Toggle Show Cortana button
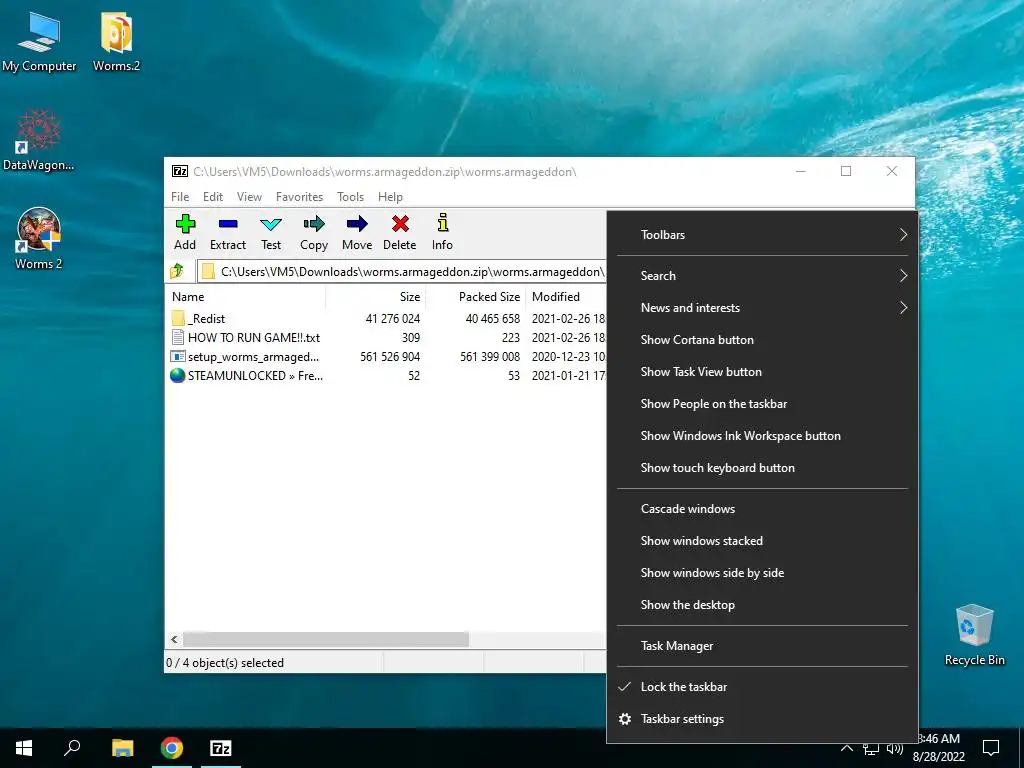Screen dimensions: 1024x768 click(x=762, y=340)
